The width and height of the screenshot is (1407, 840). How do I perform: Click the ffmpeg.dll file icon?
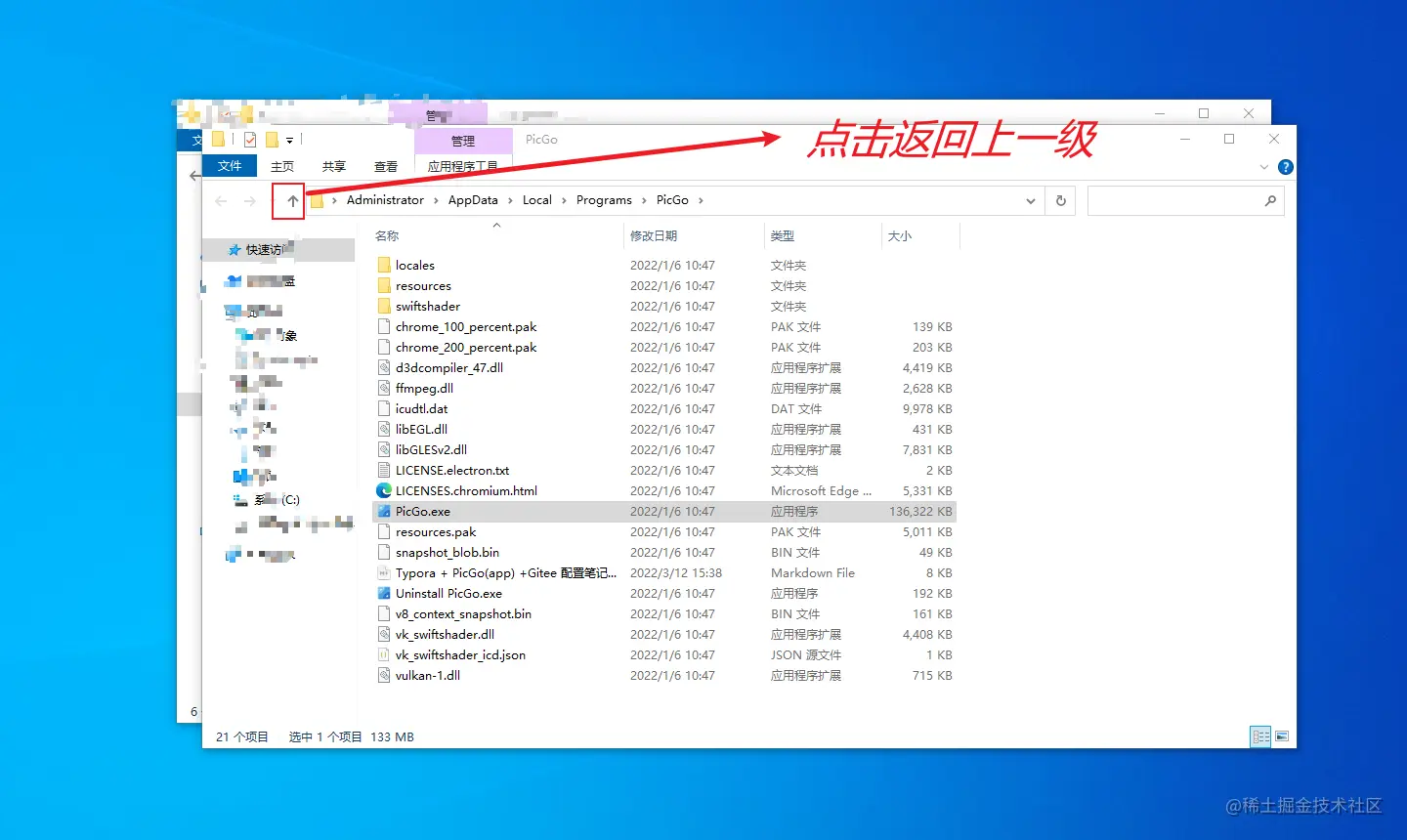pos(384,389)
